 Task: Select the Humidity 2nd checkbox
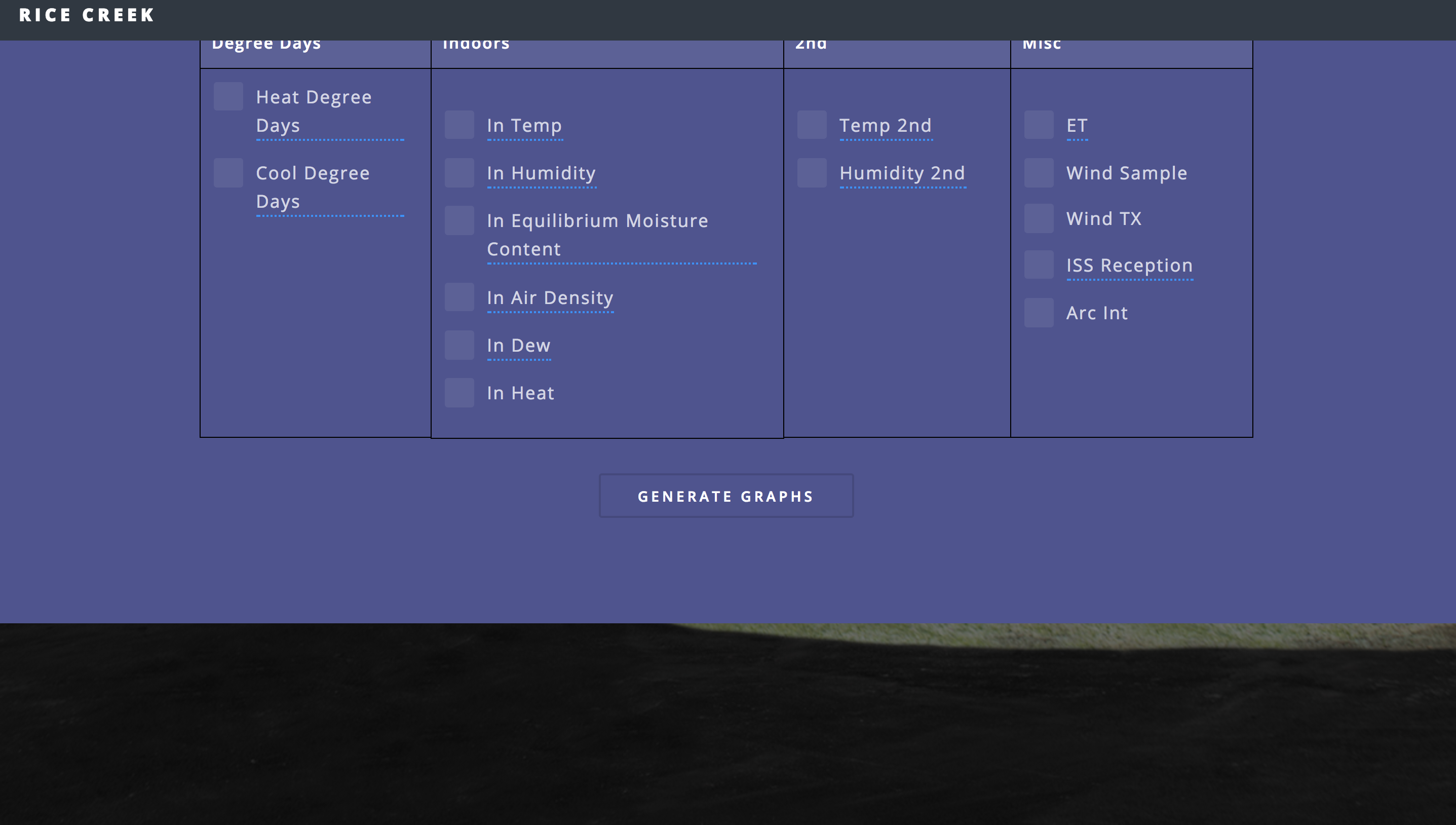[812, 172]
